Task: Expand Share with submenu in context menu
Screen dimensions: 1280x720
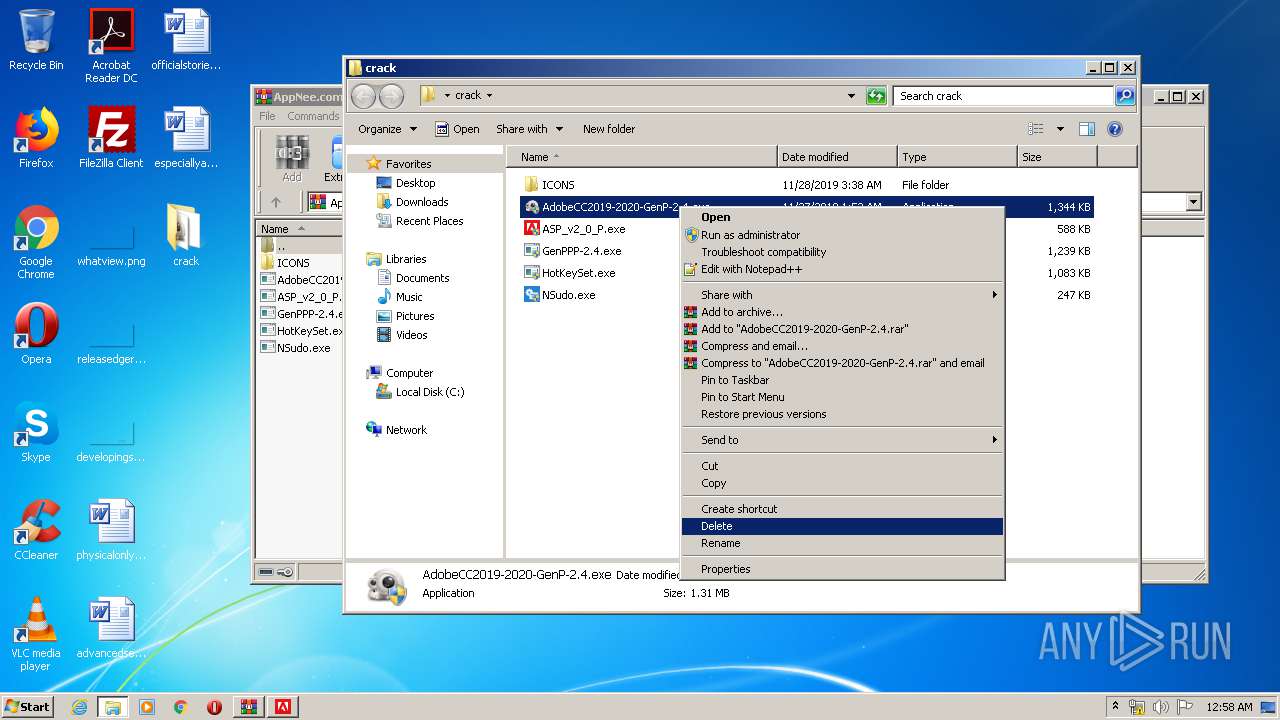Action: point(842,295)
